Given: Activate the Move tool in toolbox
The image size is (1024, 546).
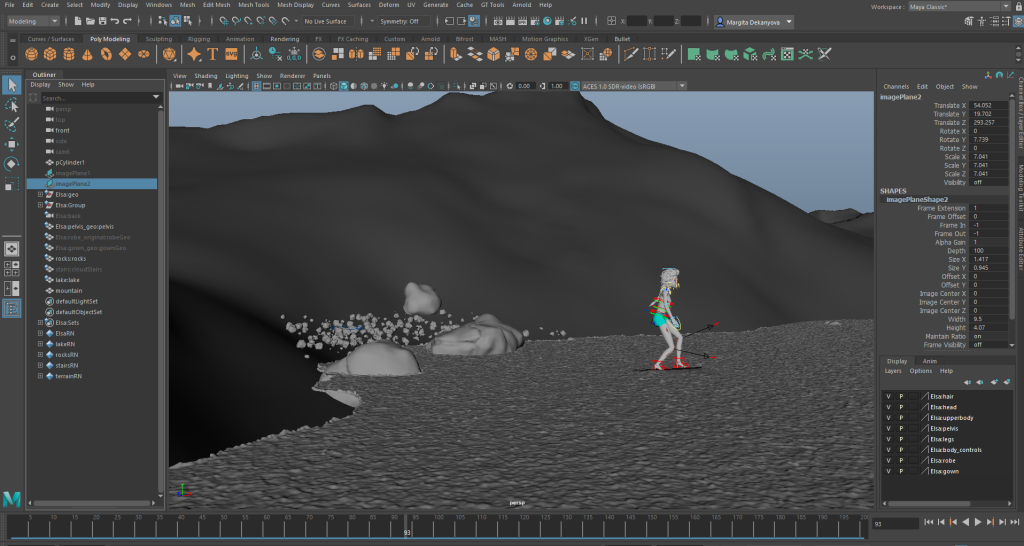Looking at the screenshot, I should [12, 144].
